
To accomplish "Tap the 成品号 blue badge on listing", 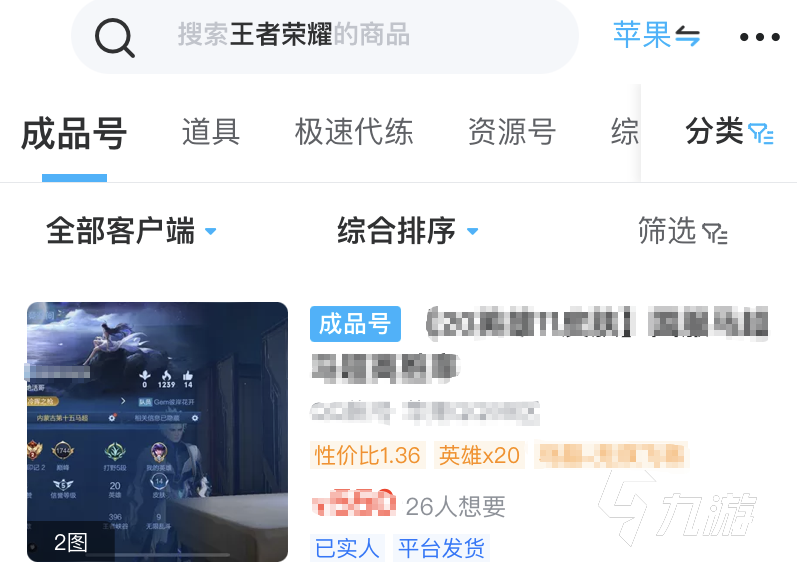I will tap(355, 324).
